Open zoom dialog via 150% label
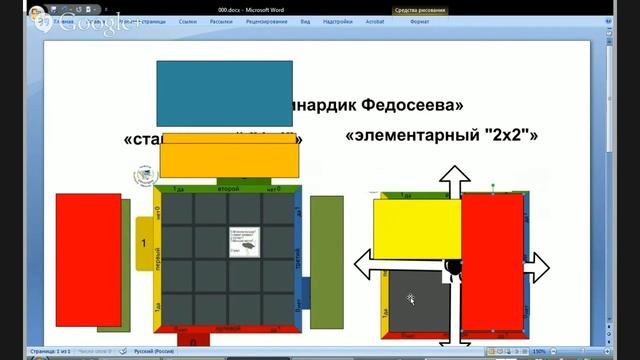The height and width of the screenshot is (360, 640). click(539, 351)
